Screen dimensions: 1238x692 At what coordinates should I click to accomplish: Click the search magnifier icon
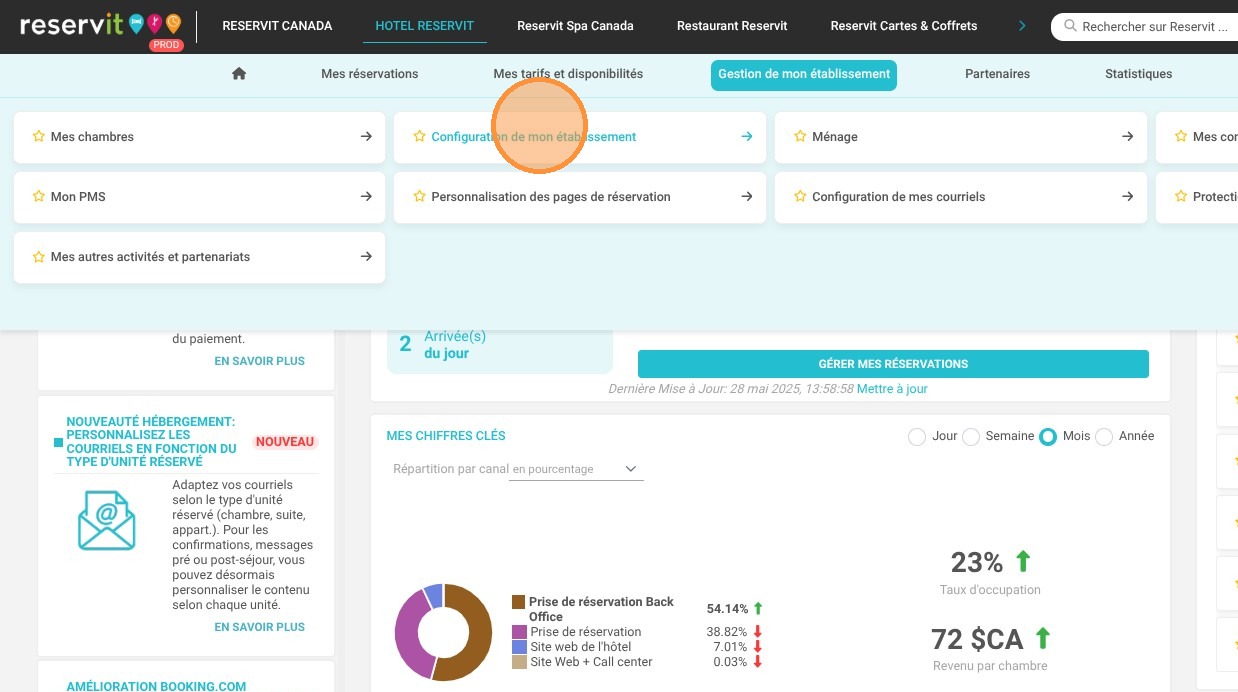1070,27
